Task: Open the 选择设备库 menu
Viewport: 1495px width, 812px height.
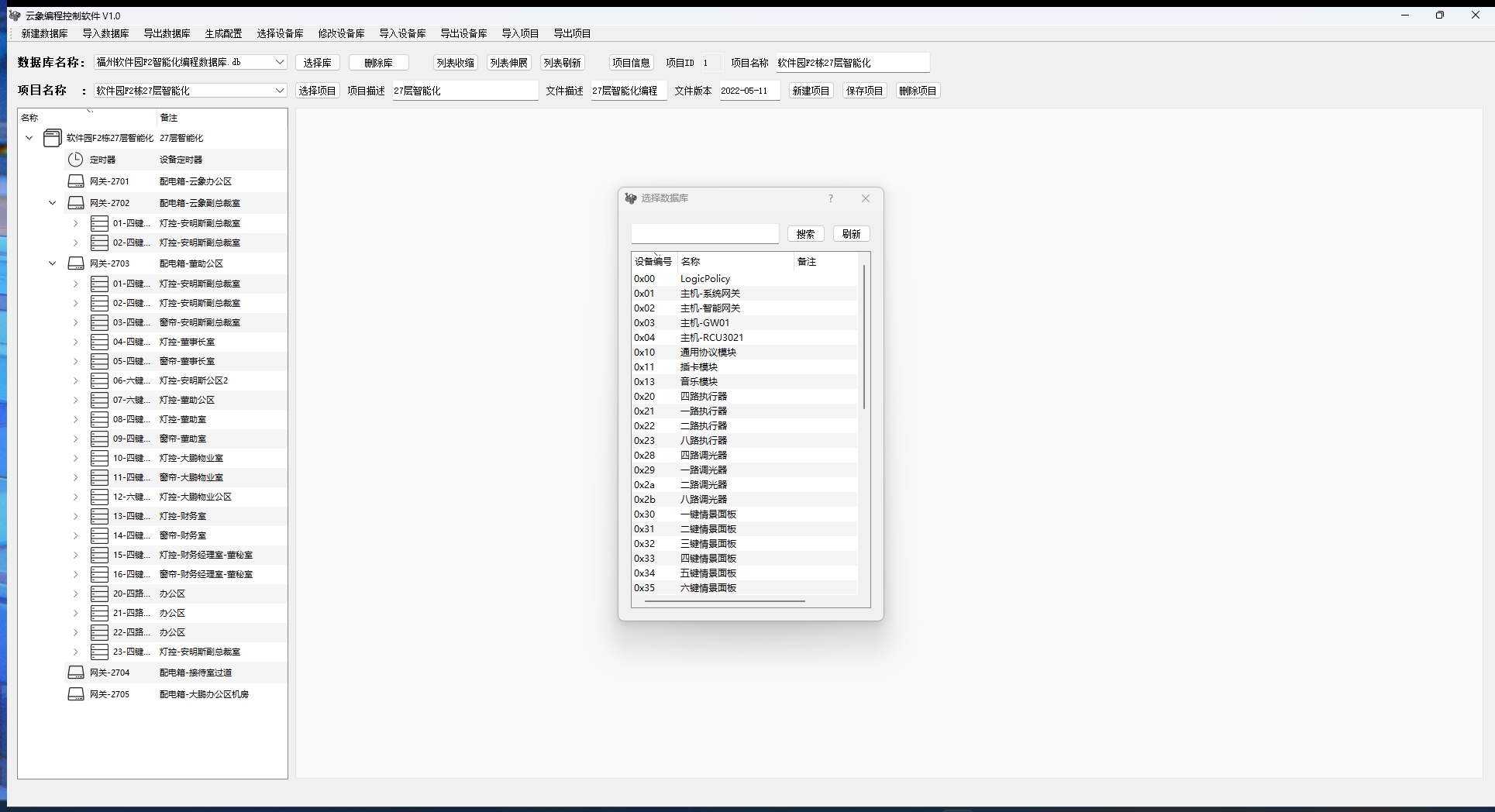Action: [x=280, y=33]
